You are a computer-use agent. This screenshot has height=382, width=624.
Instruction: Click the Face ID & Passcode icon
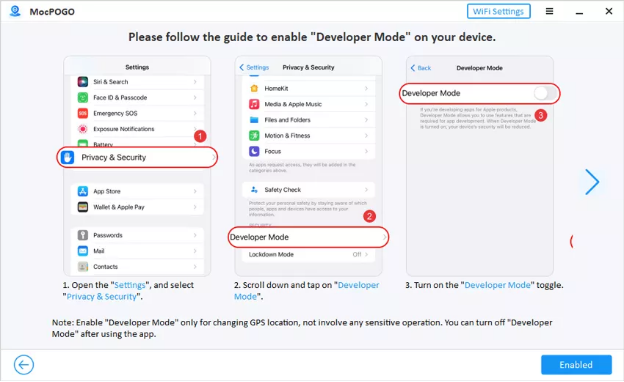coord(82,97)
